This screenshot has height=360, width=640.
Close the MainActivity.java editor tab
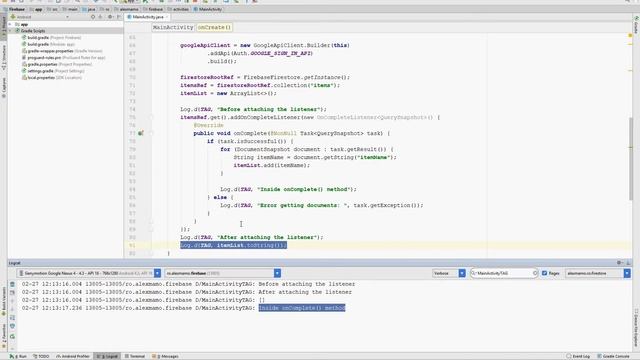(x=167, y=17)
